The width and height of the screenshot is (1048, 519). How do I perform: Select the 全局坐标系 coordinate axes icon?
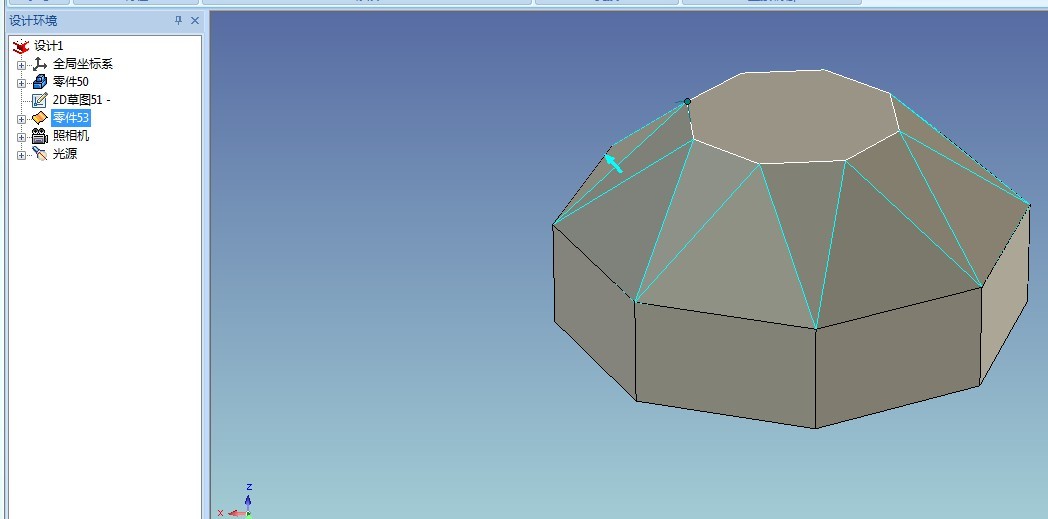[40, 64]
